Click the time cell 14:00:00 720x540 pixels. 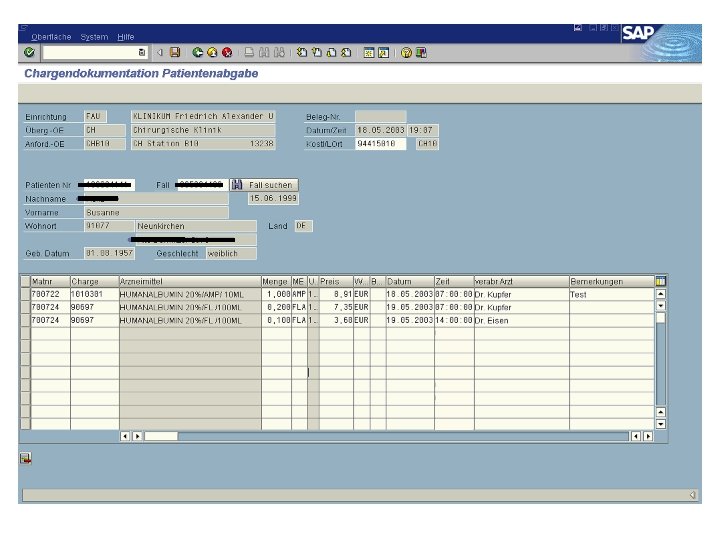[x=454, y=321]
